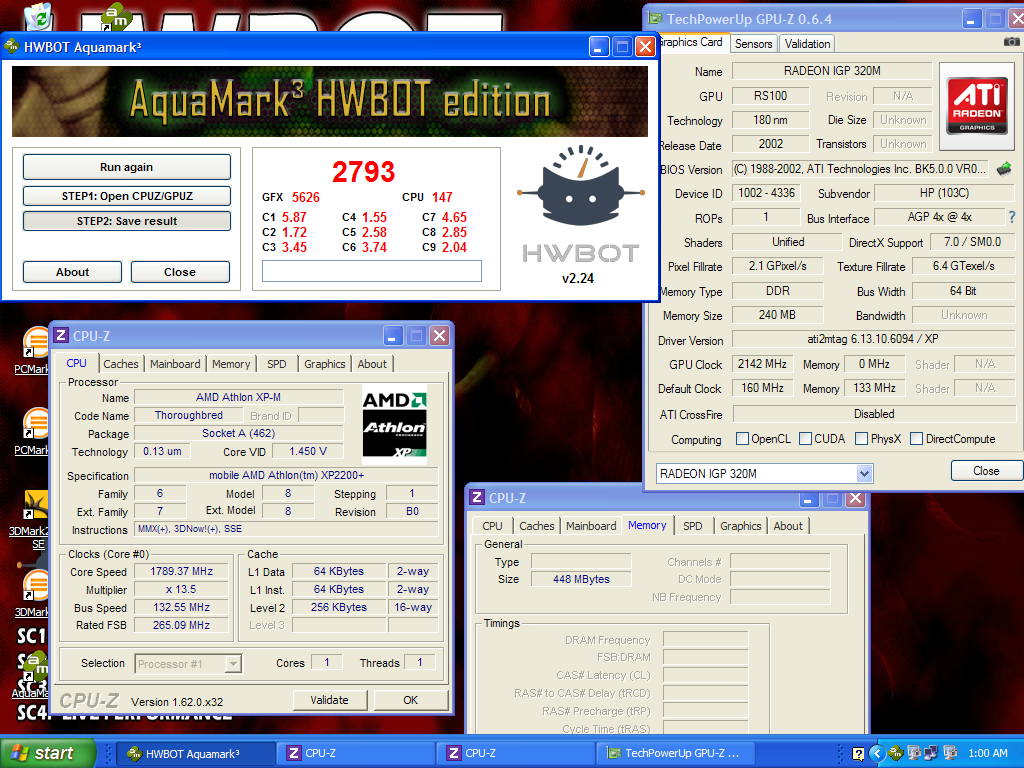This screenshot has height=768, width=1024.
Task: Open Caches tab in the CPU-Z CPU window
Action: (121, 364)
